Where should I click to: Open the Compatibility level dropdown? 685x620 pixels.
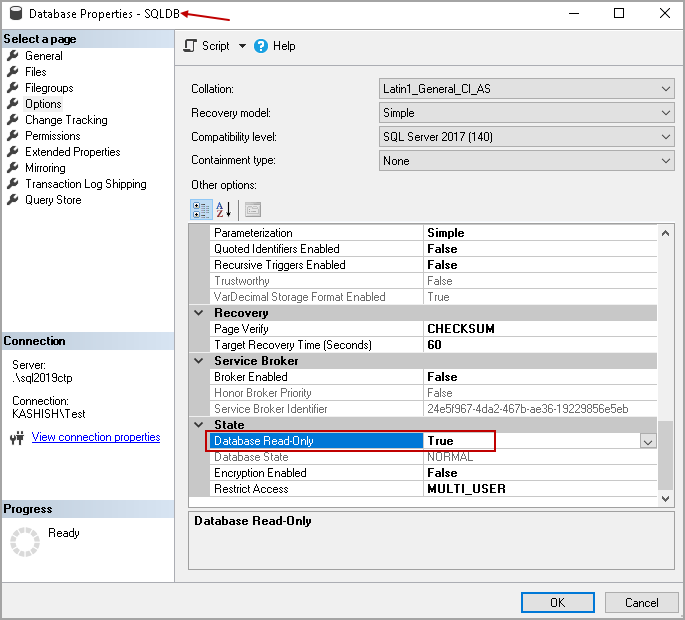pyautogui.click(x=666, y=137)
